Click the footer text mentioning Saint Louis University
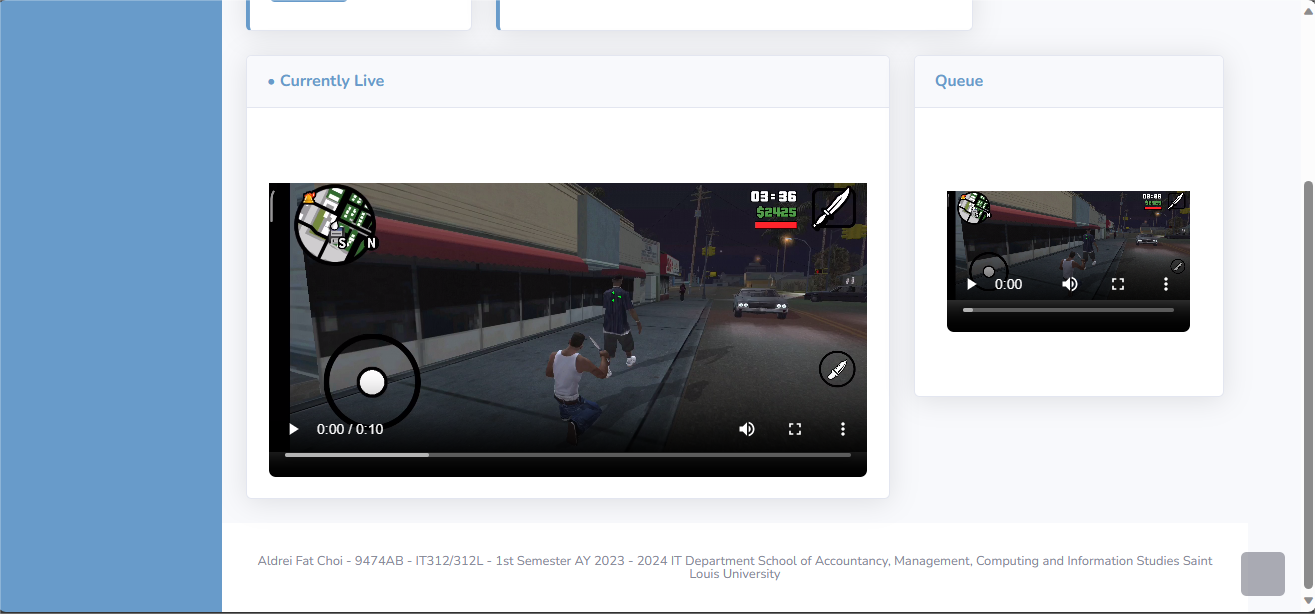The width and height of the screenshot is (1315, 614). (x=735, y=567)
